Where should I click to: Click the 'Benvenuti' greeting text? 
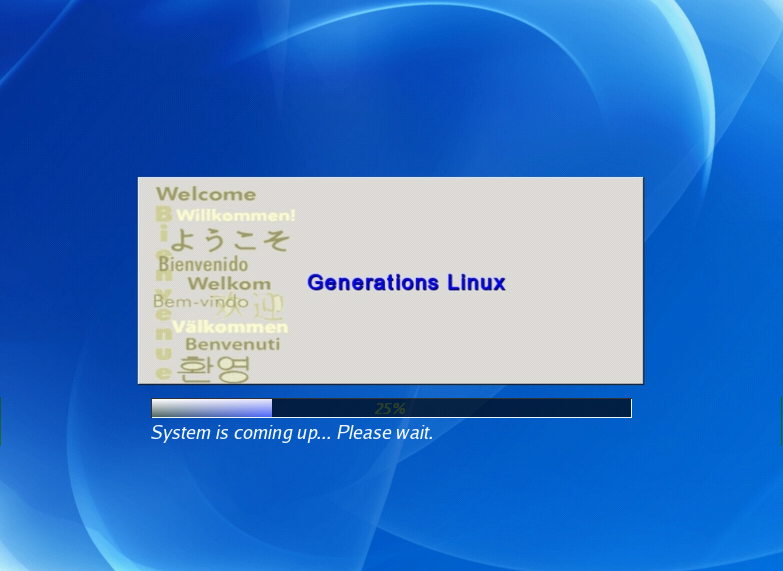coord(233,344)
